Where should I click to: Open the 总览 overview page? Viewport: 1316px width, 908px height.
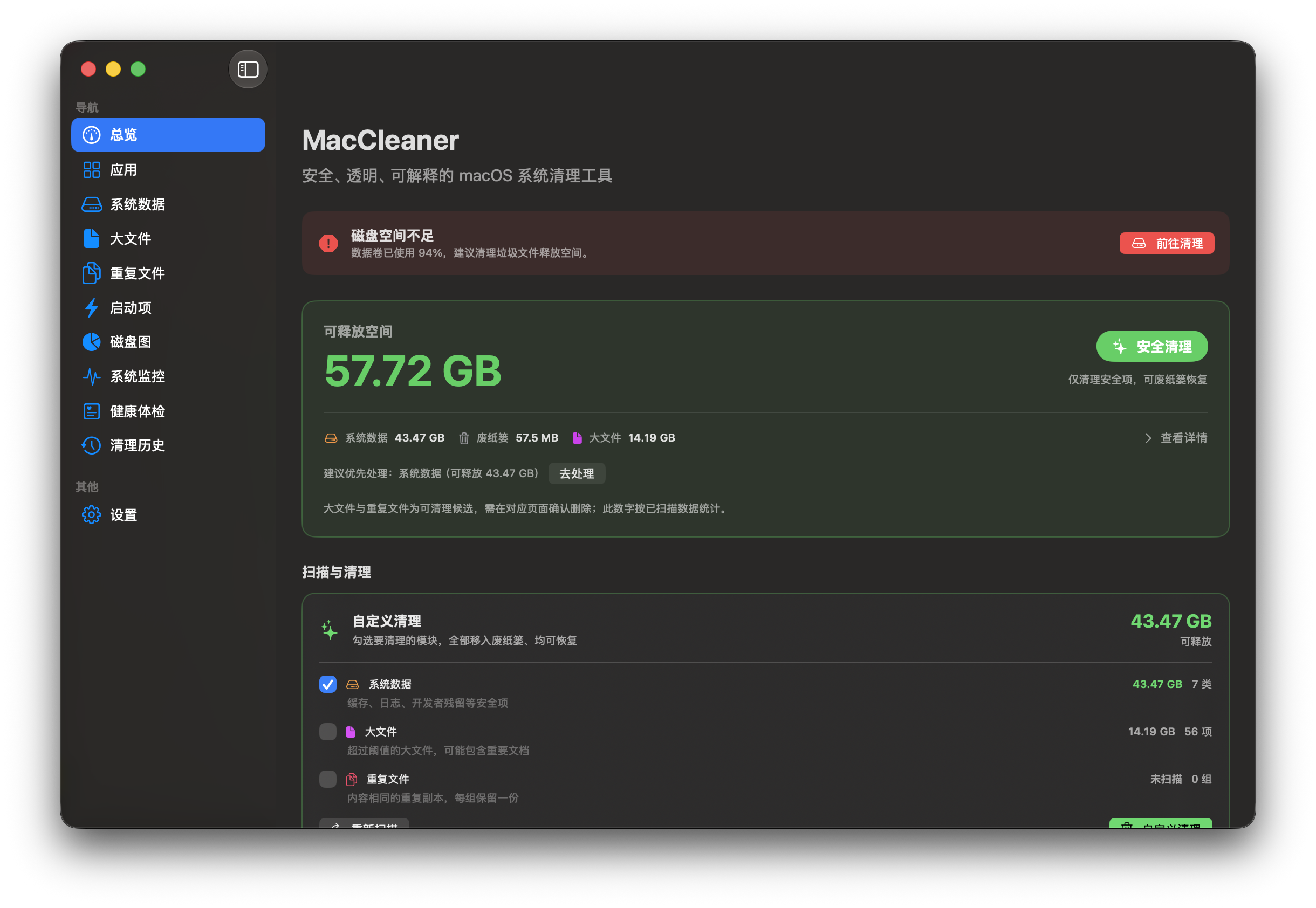168,135
